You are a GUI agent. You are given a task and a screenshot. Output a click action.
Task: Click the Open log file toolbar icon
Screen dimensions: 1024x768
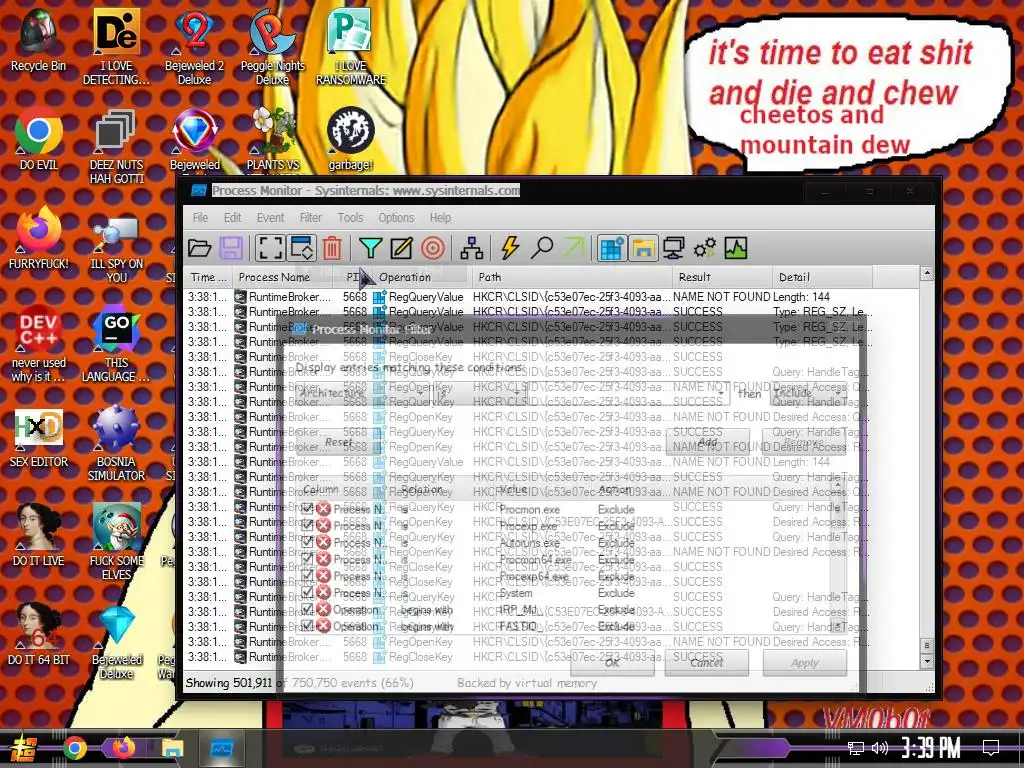coord(199,248)
